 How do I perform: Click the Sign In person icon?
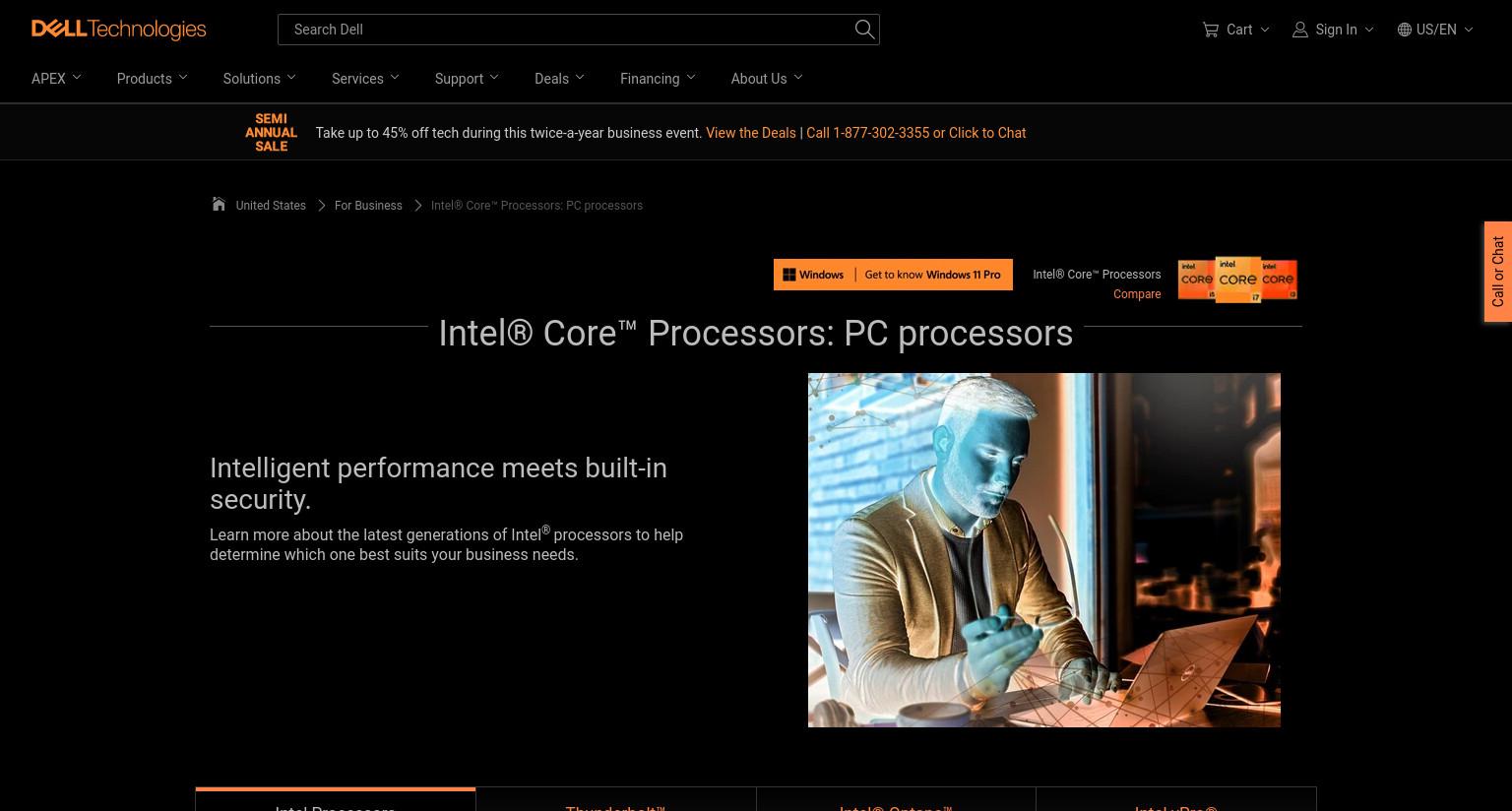pyautogui.click(x=1300, y=30)
